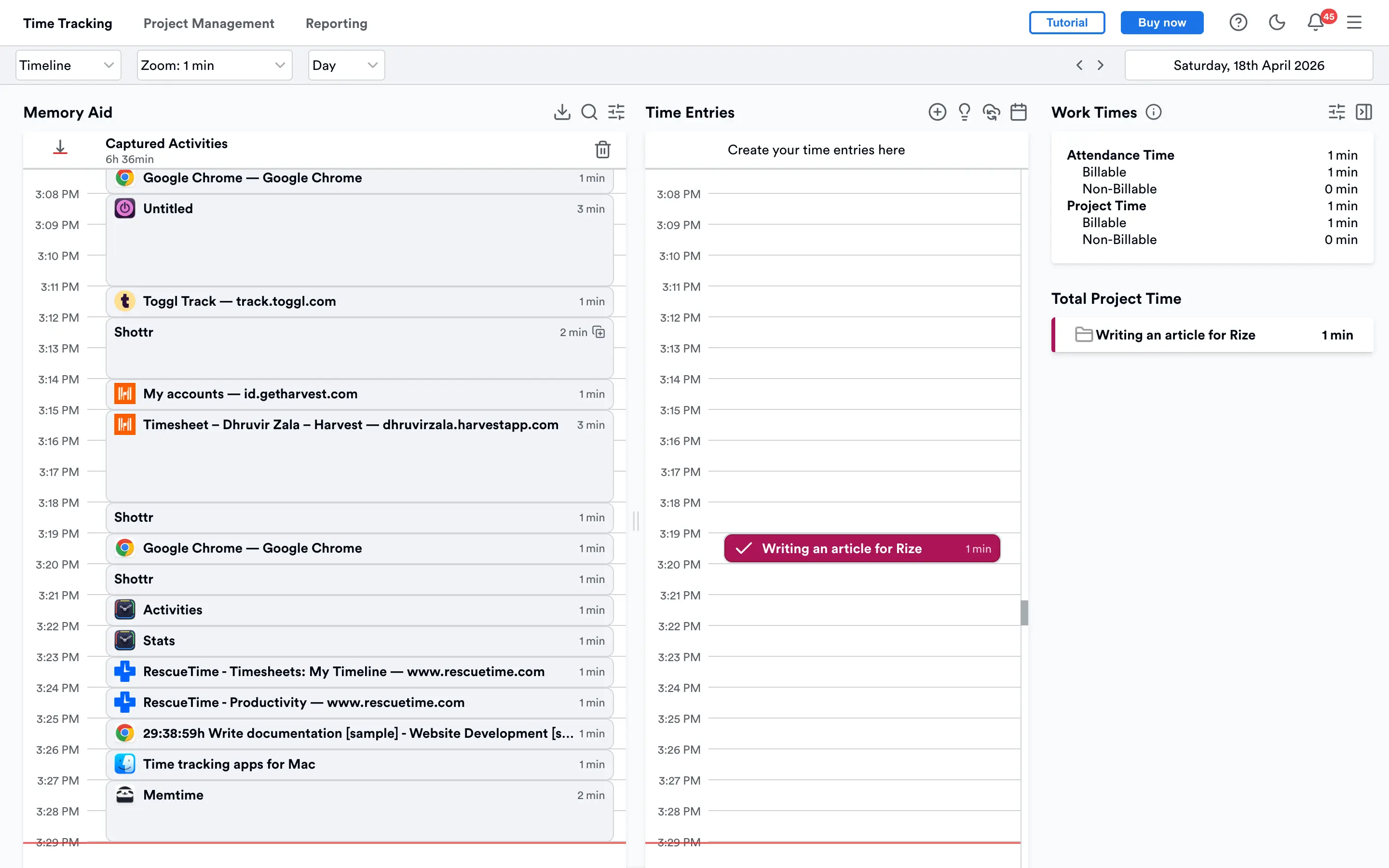The height and width of the screenshot is (868, 1389).
Task: Click the Work Times info icon
Action: pyautogui.click(x=1153, y=112)
